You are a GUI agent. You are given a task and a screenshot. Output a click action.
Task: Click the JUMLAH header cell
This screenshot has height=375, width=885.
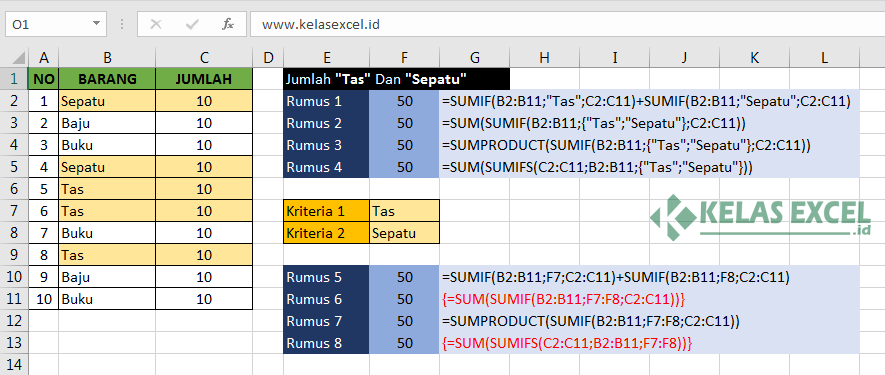(x=204, y=79)
